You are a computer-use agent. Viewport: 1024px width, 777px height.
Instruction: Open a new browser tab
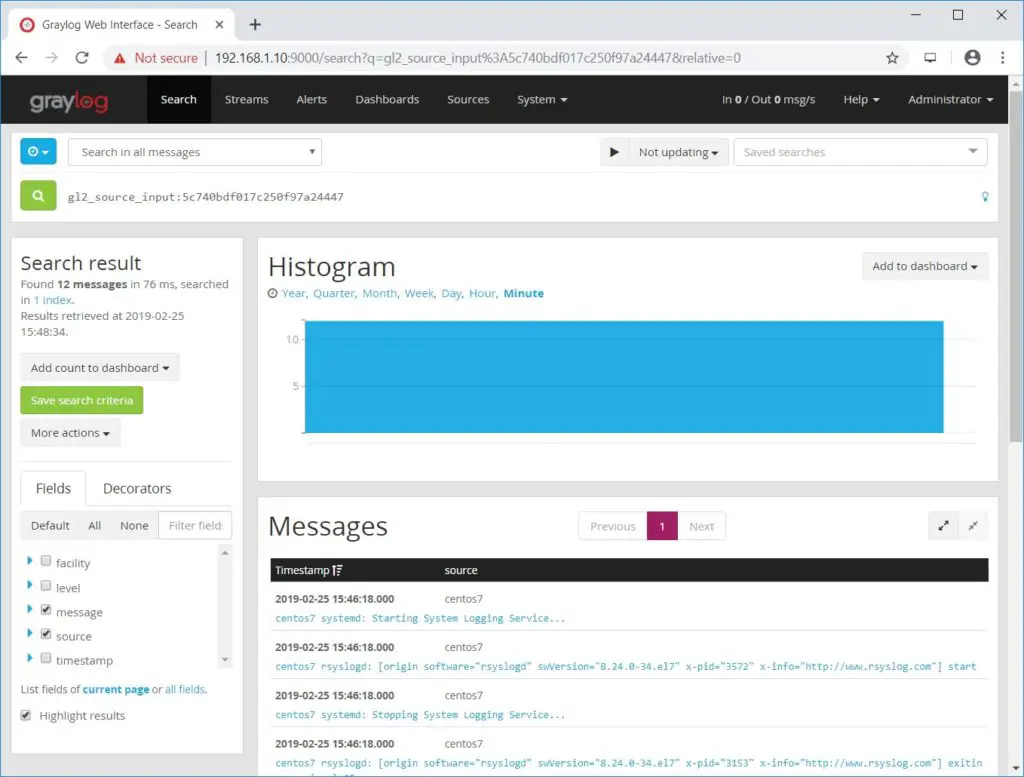(255, 24)
